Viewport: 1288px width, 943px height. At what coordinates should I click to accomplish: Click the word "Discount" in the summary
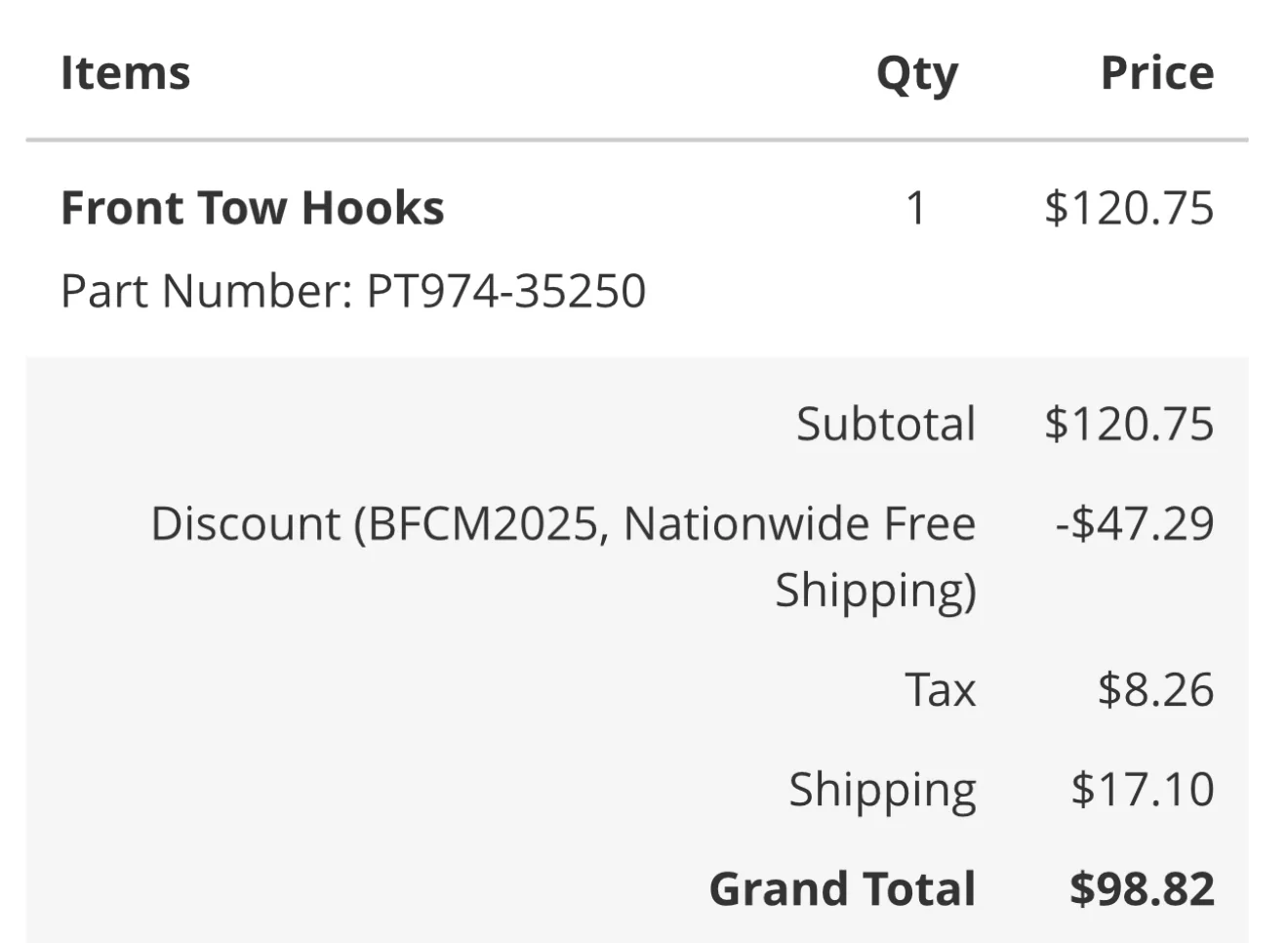pos(245,523)
